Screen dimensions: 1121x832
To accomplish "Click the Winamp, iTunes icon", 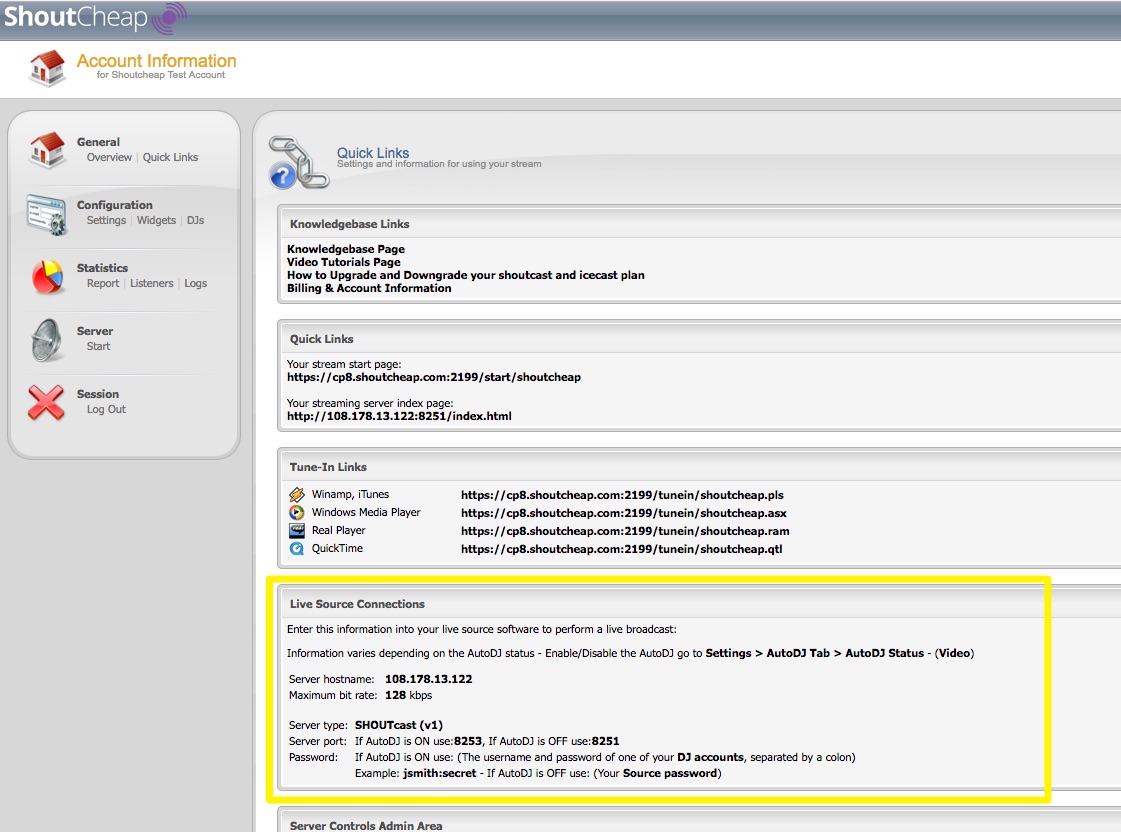I will click(x=297, y=495).
